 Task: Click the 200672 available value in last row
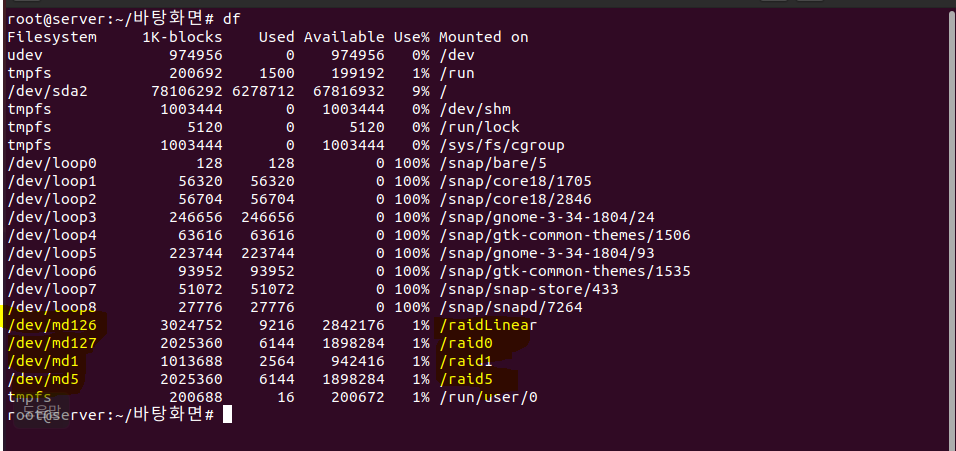point(358,397)
